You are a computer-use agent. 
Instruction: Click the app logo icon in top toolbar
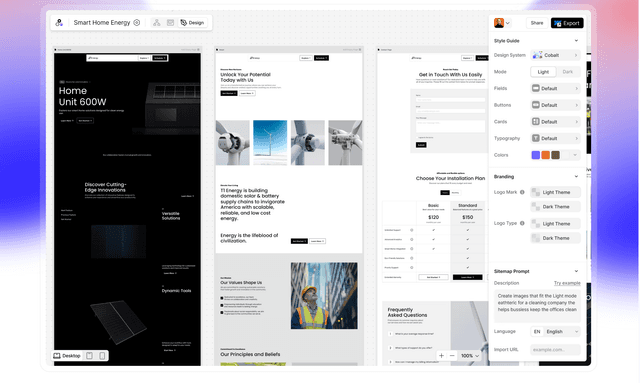59,23
